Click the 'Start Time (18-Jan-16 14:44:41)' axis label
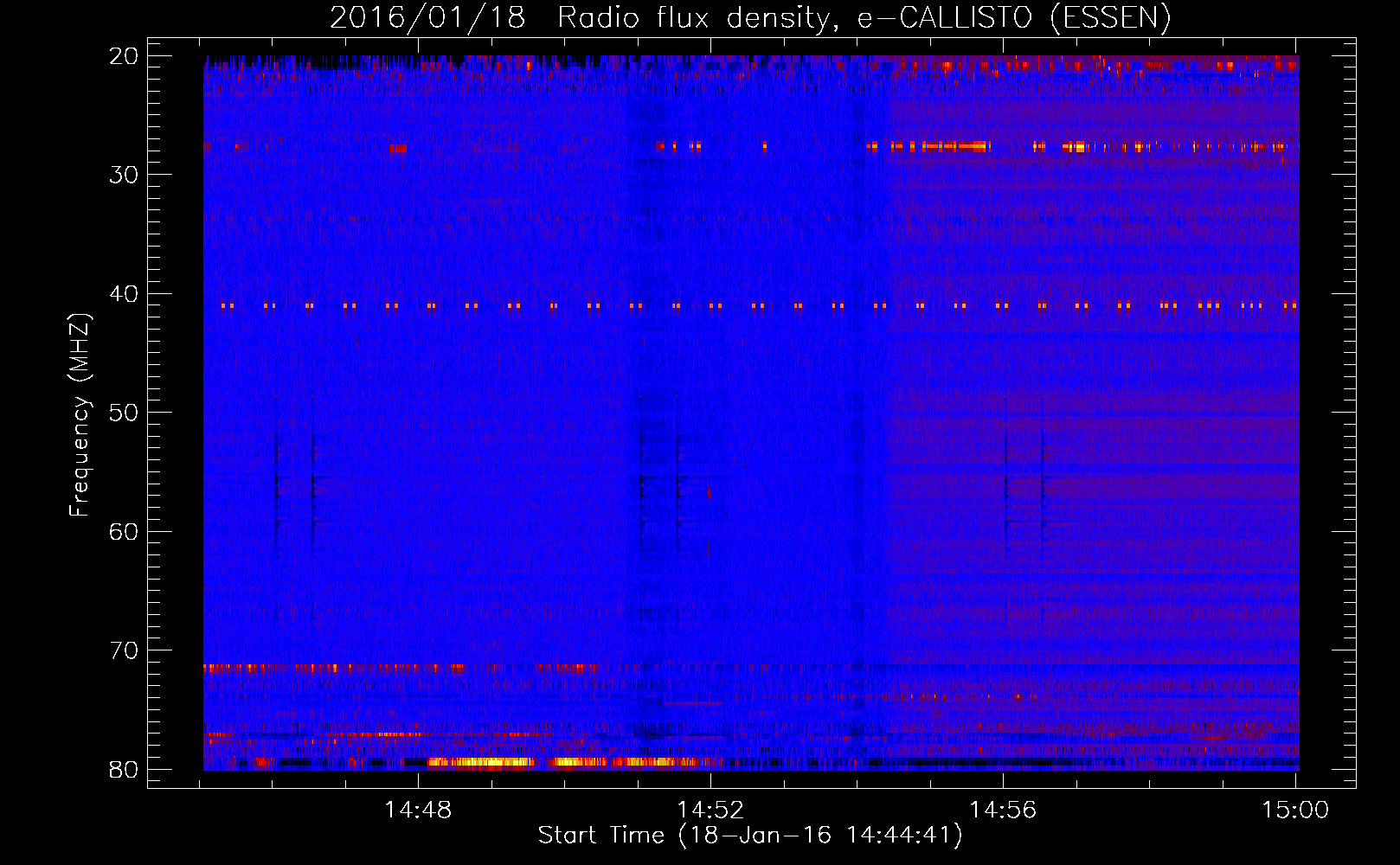 [750, 836]
